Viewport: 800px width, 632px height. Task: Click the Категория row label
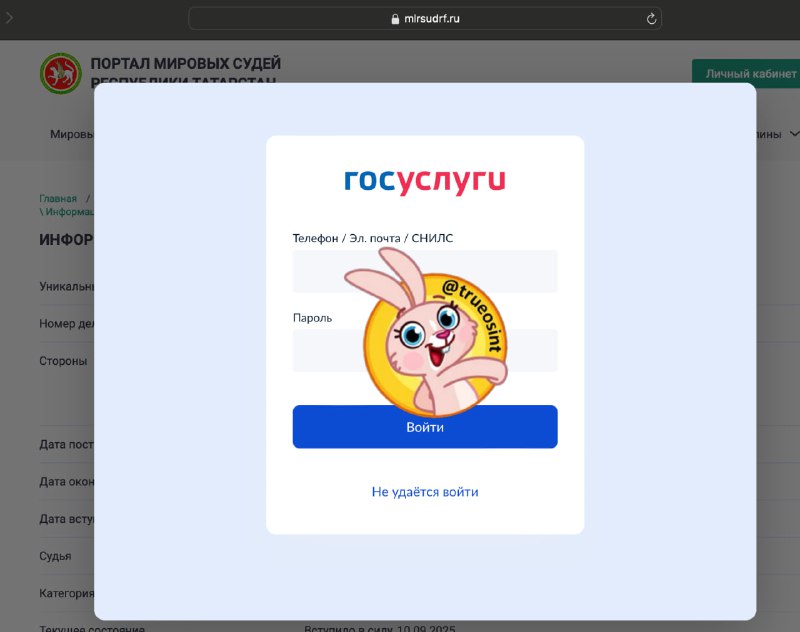(x=67, y=593)
